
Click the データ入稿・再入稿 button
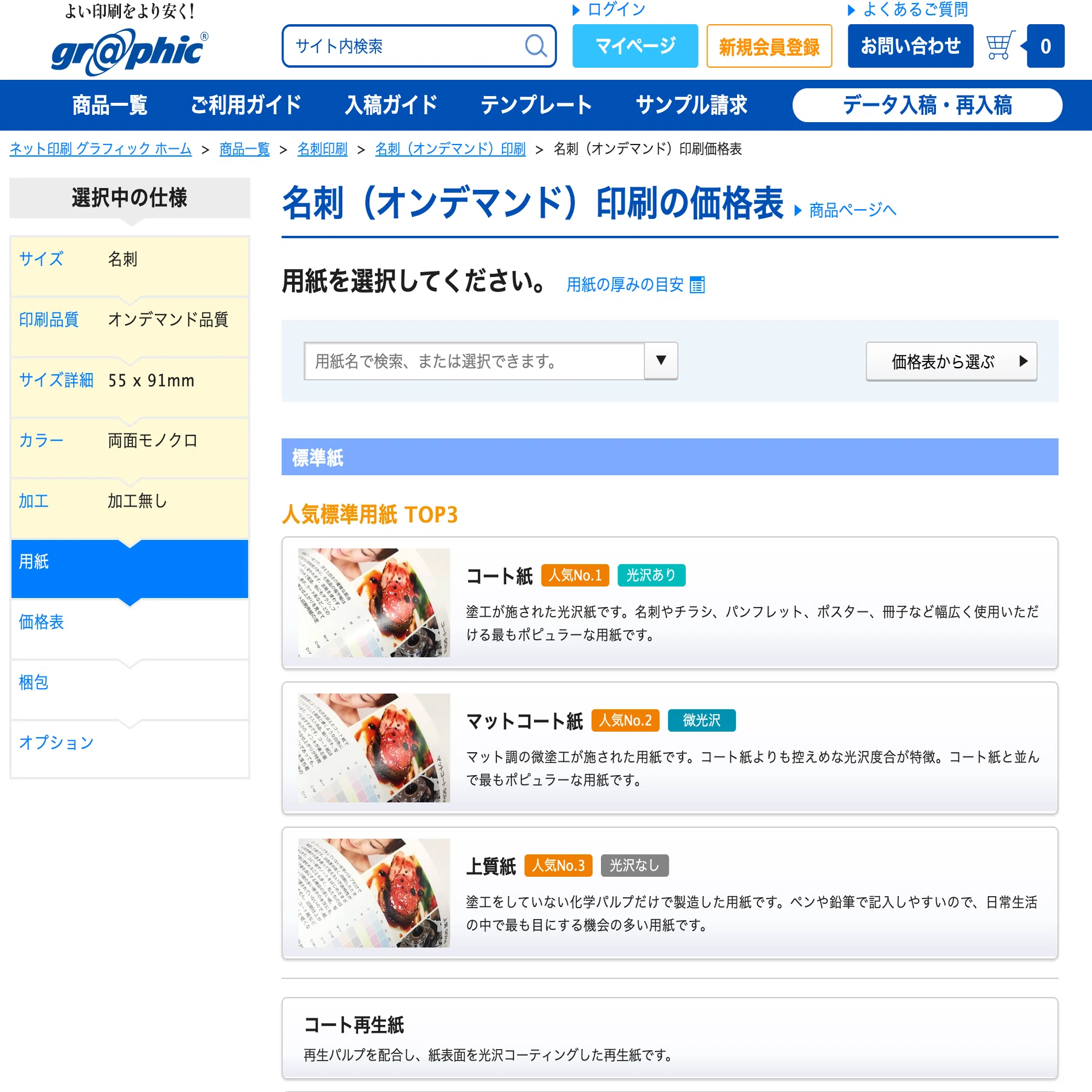pyautogui.click(x=927, y=105)
